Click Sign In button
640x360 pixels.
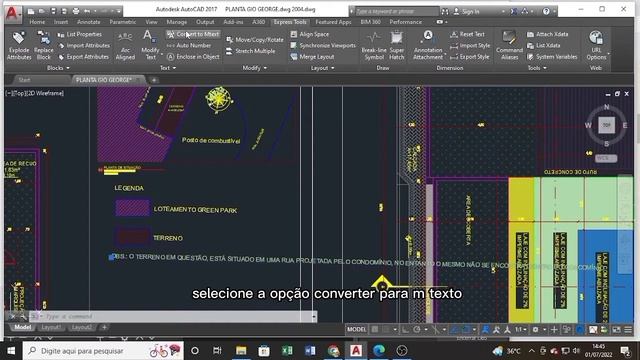[467, 12]
